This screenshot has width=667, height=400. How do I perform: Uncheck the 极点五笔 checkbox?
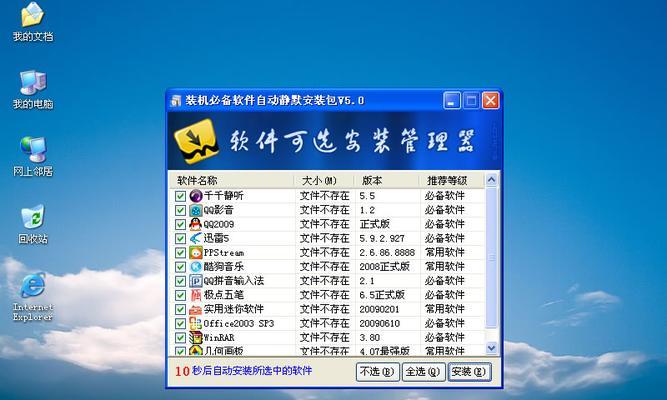pos(180,295)
